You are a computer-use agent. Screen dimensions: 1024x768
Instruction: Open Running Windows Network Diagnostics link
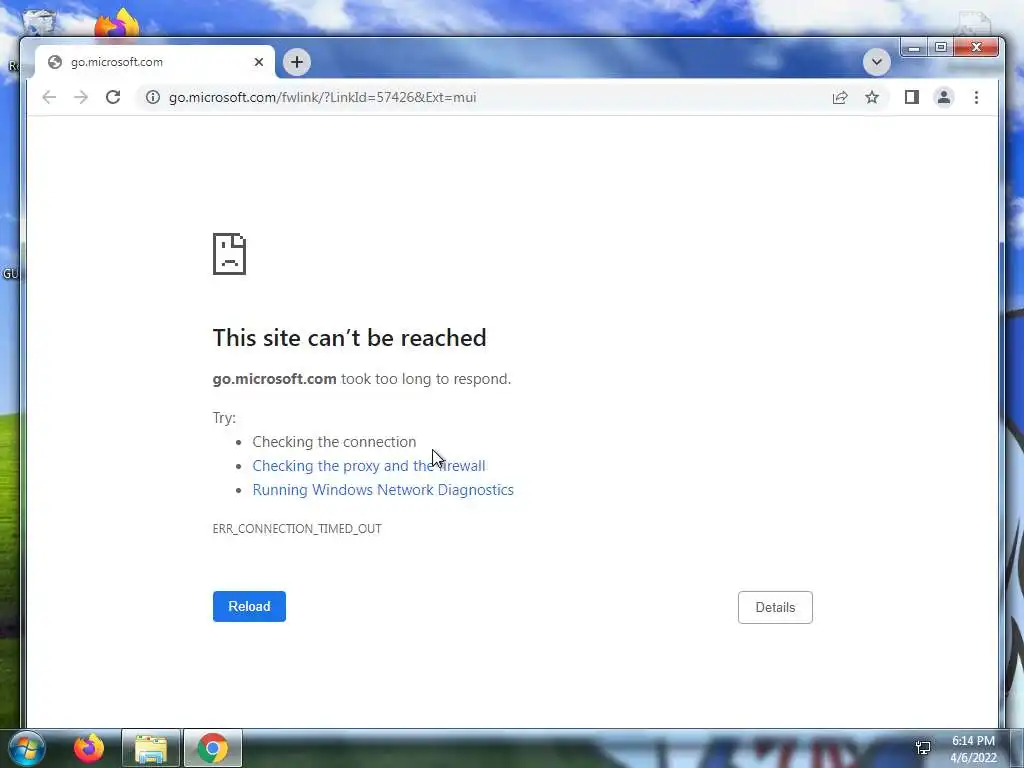pos(383,490)
